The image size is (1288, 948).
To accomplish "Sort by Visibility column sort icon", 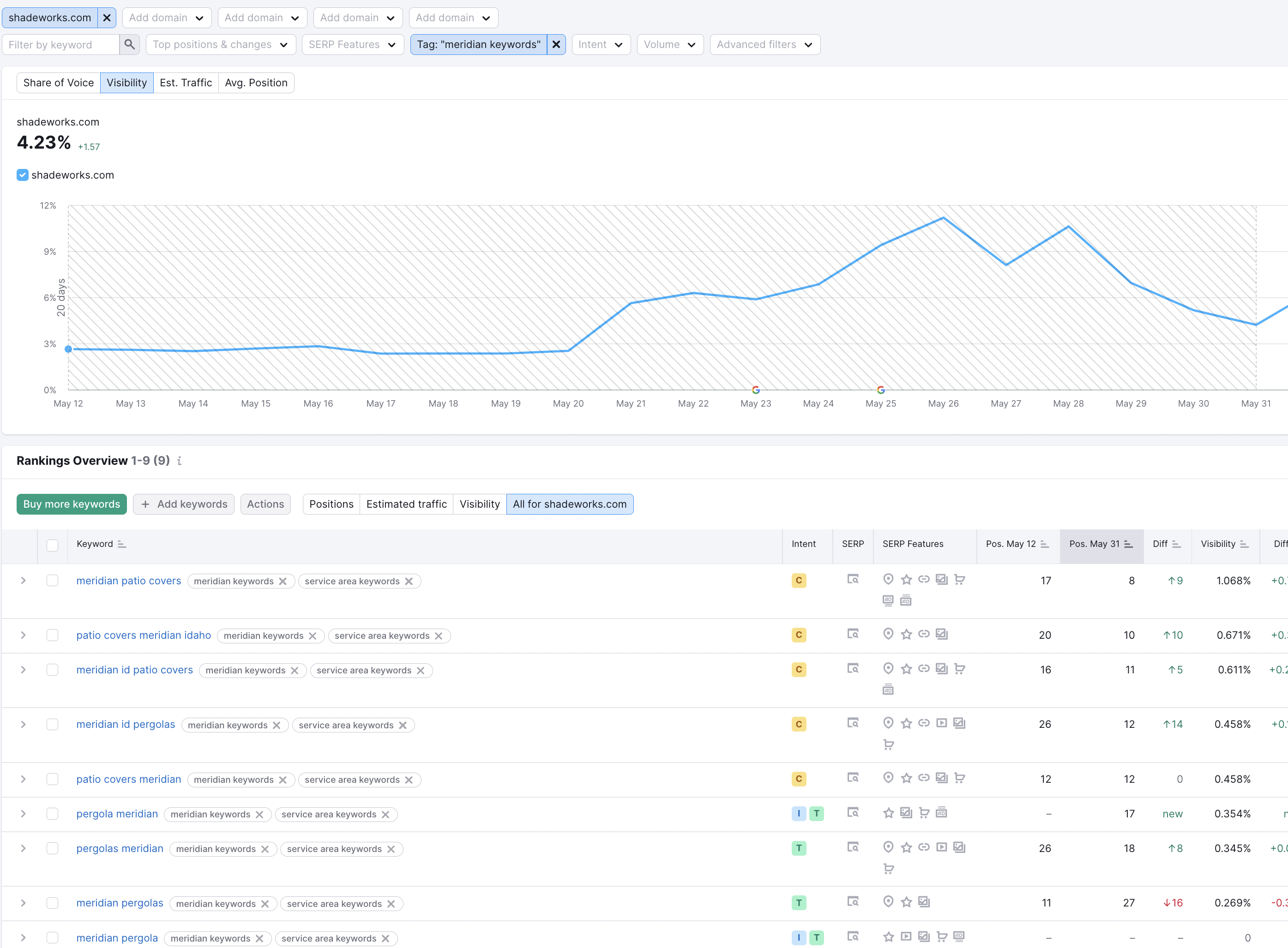I will tap(1245, 544).
